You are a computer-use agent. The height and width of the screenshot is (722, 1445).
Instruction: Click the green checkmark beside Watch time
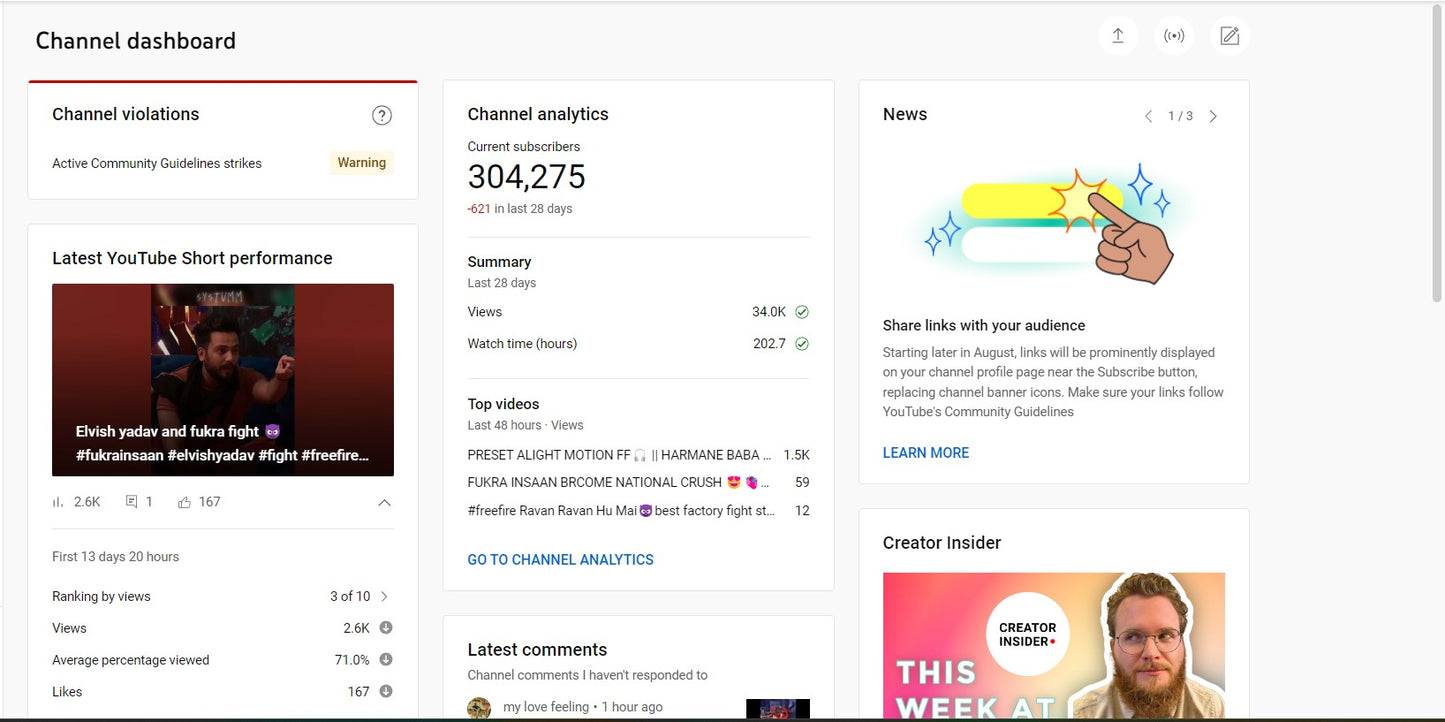point(801,344)
